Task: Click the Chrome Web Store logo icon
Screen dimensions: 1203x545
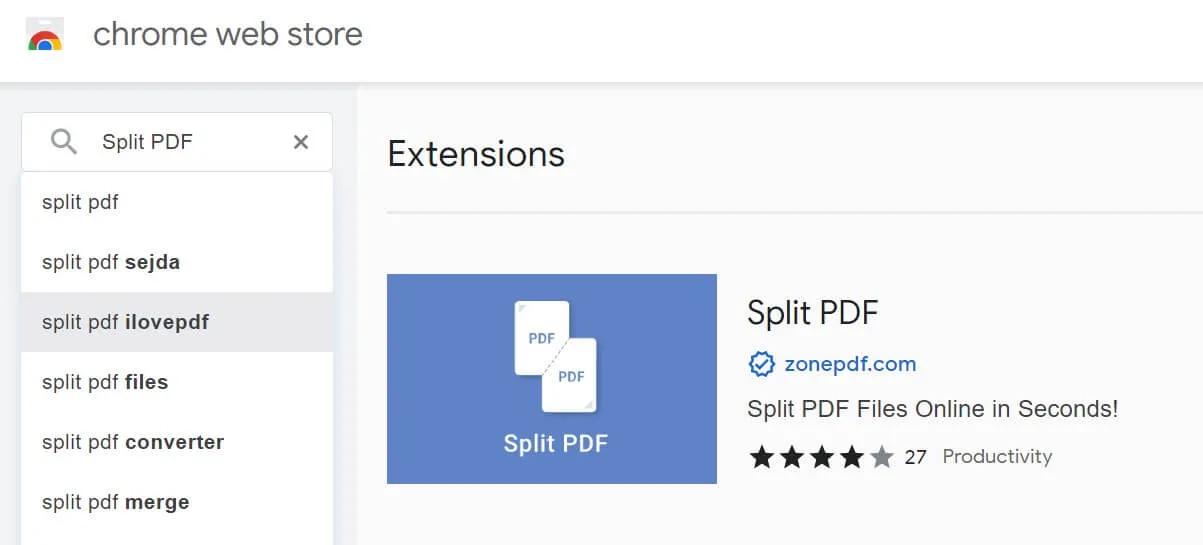Action: click(x=45, y=36)
